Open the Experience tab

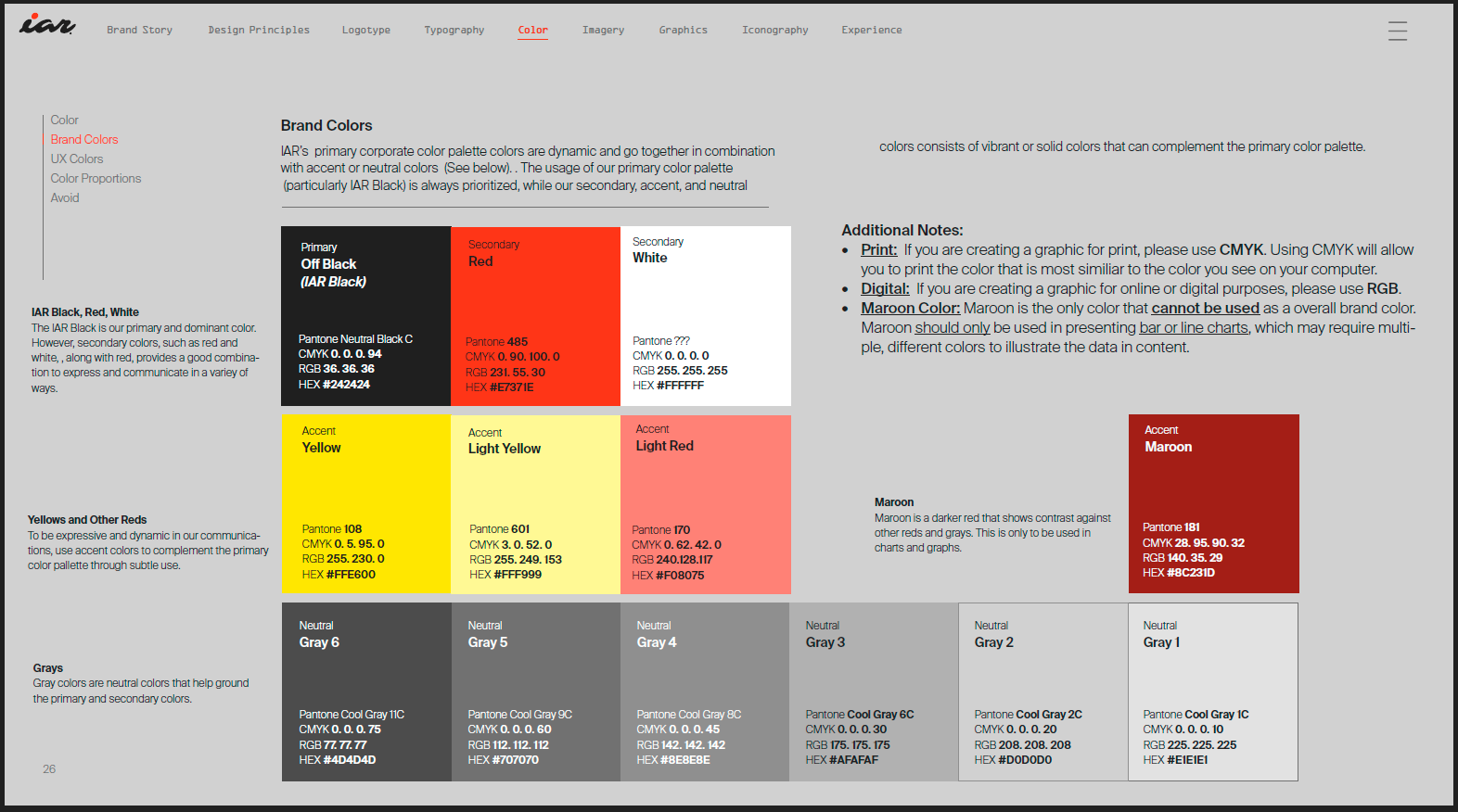point(871,30)
